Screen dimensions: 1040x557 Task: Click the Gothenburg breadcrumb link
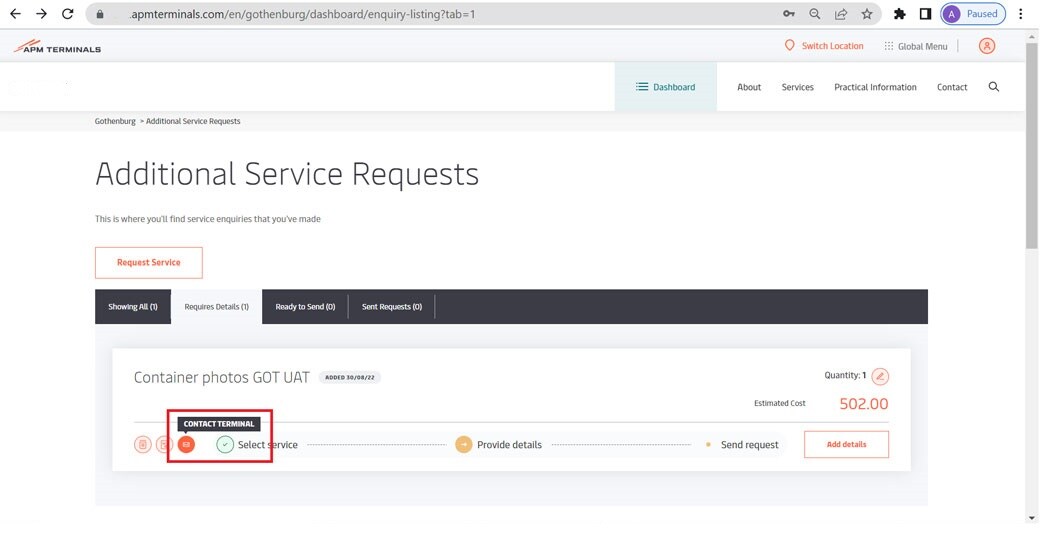click(115, 121)
